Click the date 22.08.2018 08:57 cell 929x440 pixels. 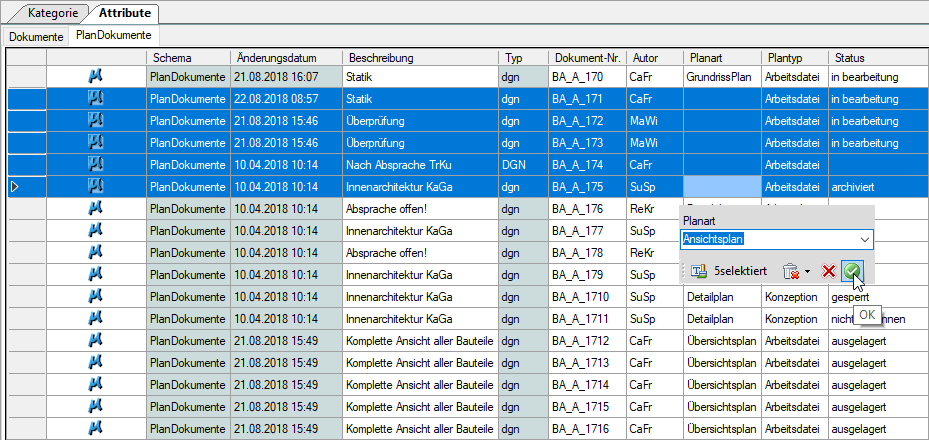coord(286,98)
